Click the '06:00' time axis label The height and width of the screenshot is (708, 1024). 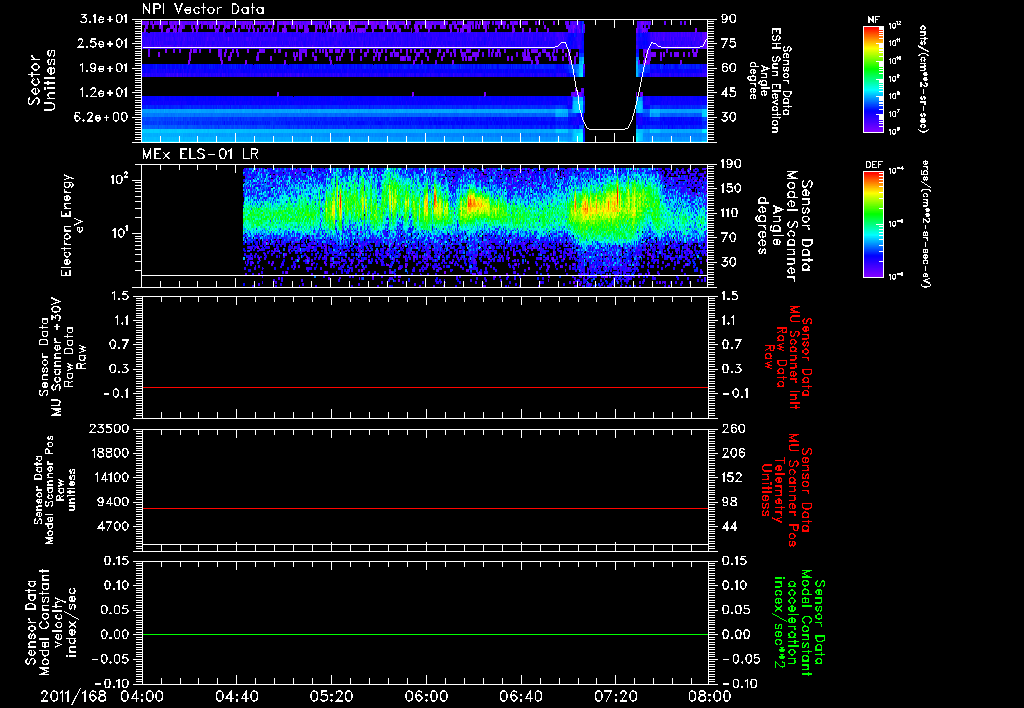click(x=426, y=696)
